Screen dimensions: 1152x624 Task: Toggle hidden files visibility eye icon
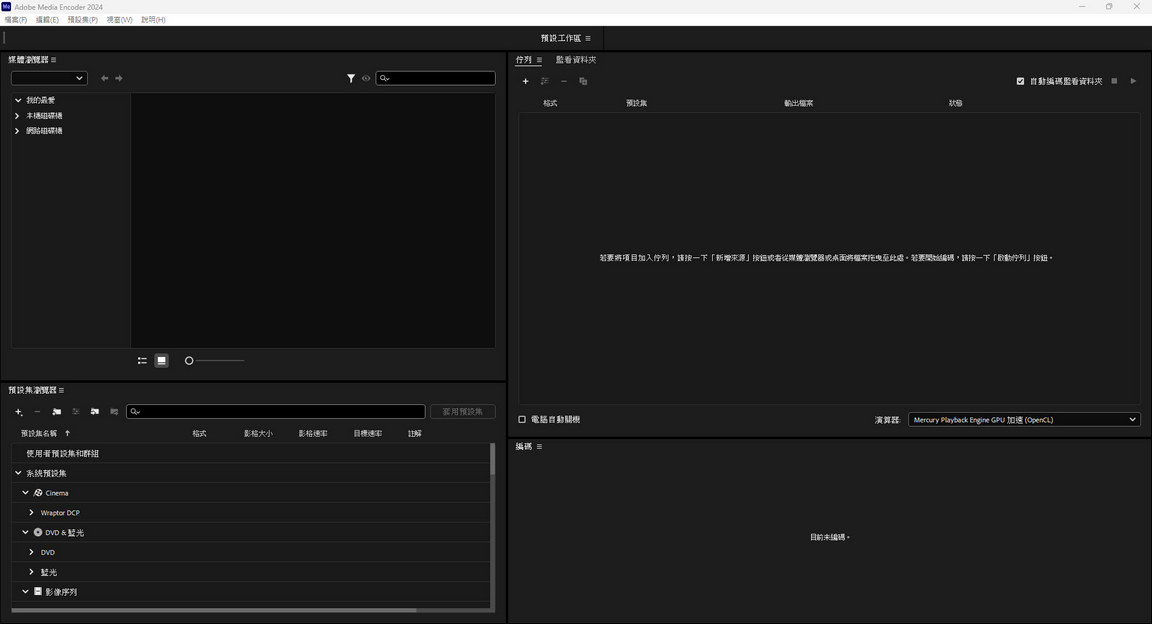click(x=366, y=78)
